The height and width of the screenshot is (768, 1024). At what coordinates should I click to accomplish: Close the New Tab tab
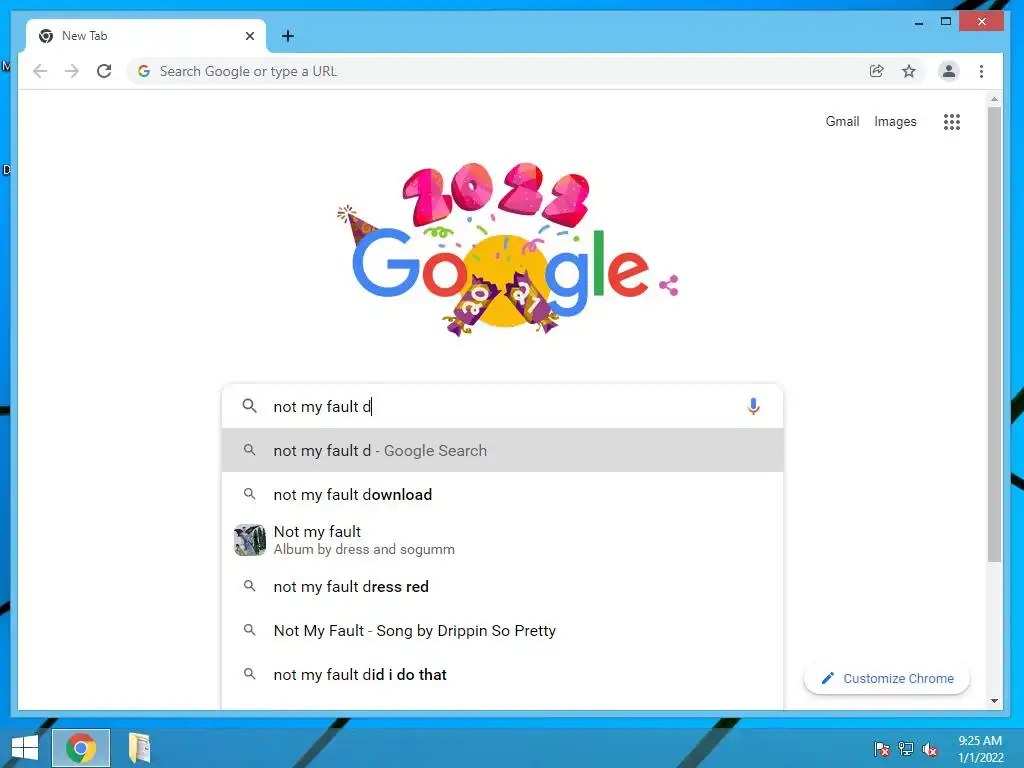pyautogui.click(x=249, y=36)
